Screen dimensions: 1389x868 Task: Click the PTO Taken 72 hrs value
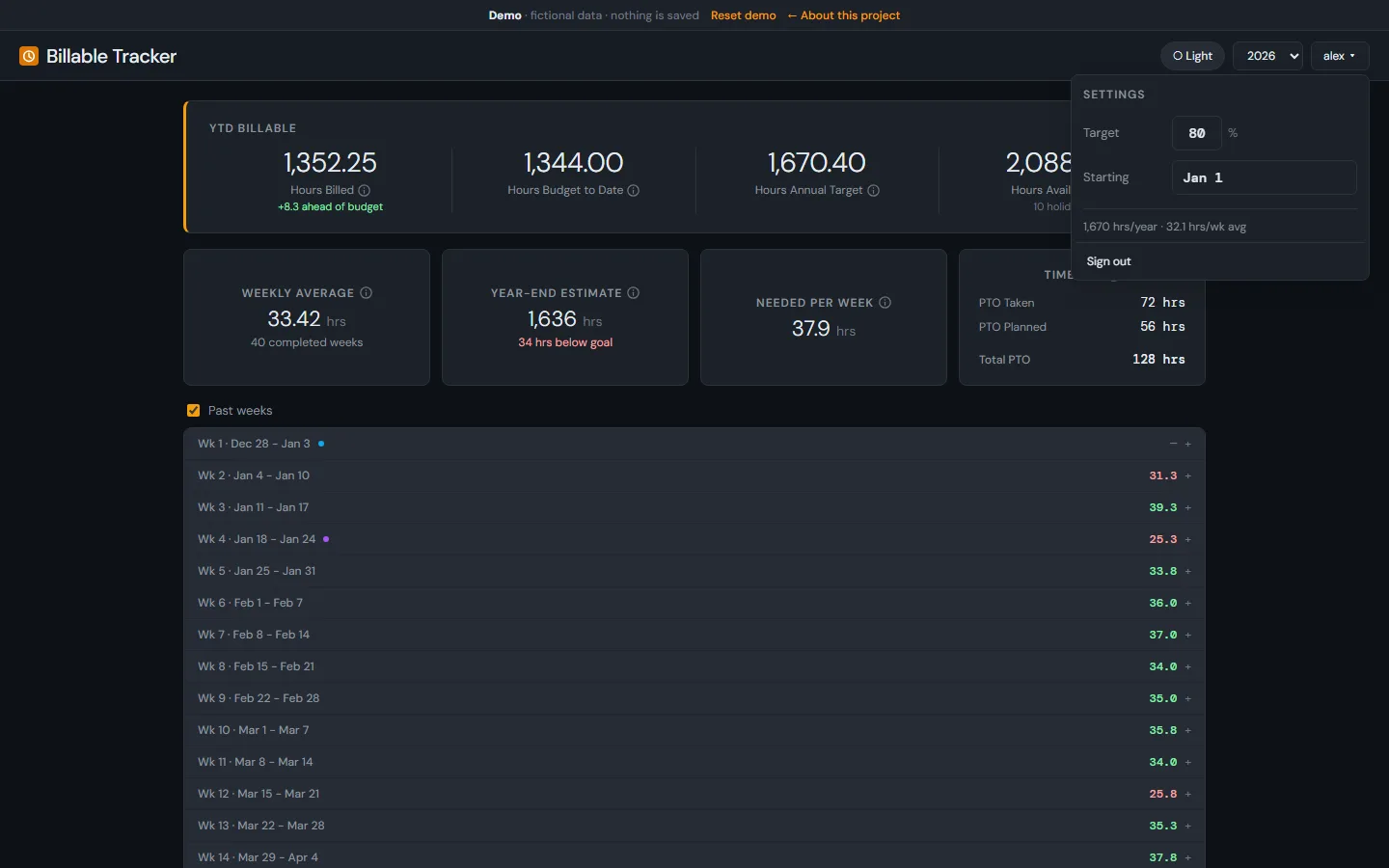coord(1162,303)
